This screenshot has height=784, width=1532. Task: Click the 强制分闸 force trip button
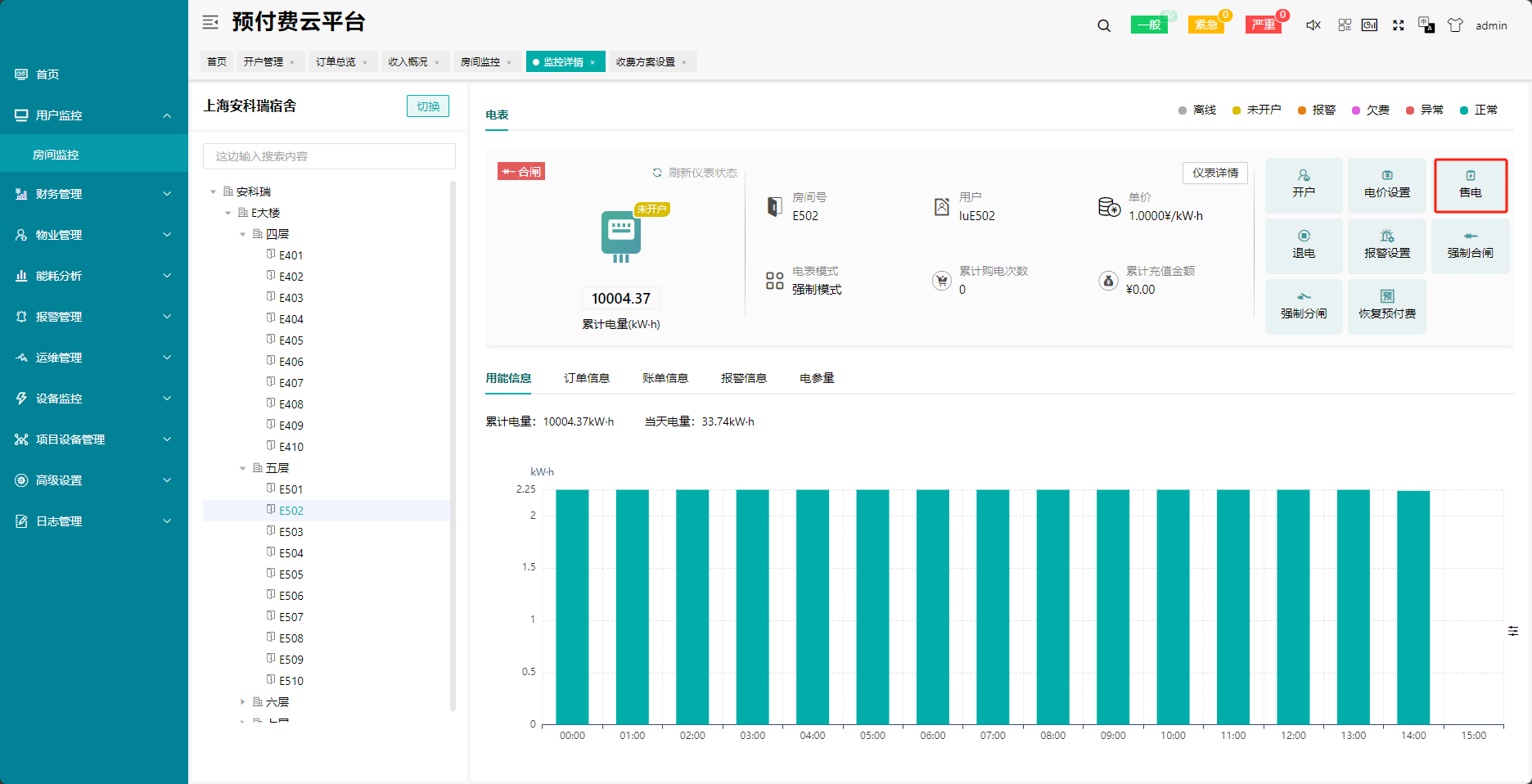click(1303, 306)
